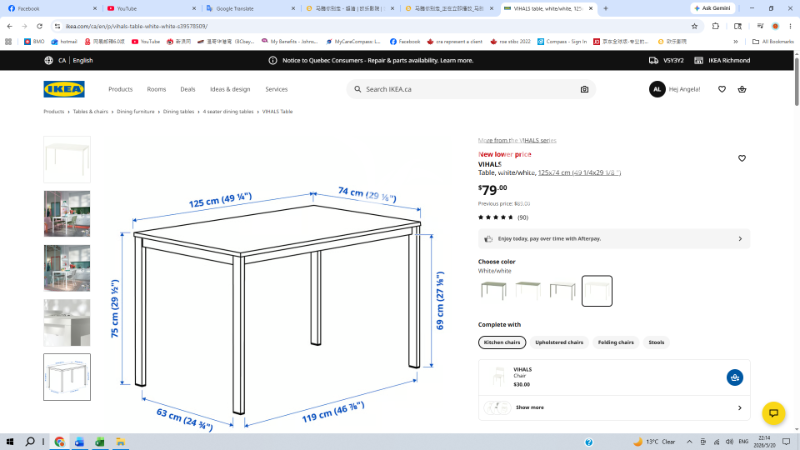Open the taskbar search icon
This screenshot has height=450, width=800.
(30, 441)
